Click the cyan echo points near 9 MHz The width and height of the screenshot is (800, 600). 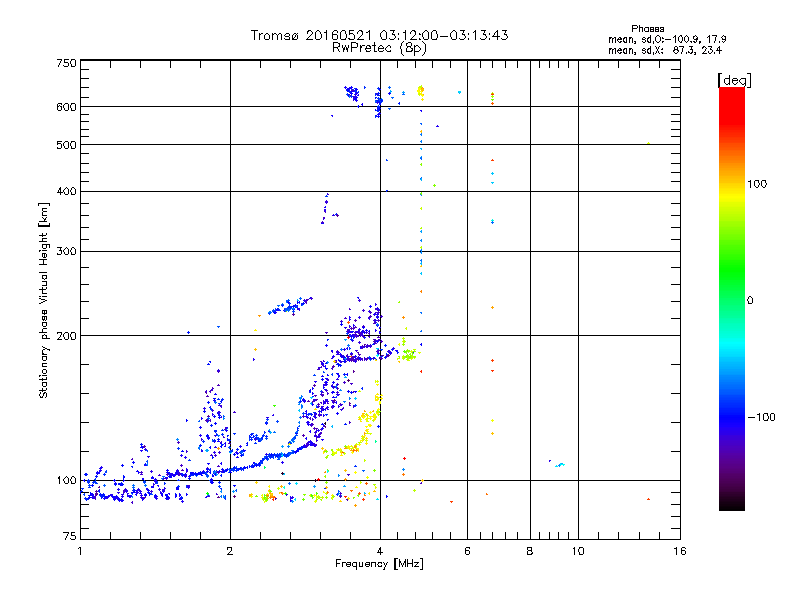[x=560, y=465]
